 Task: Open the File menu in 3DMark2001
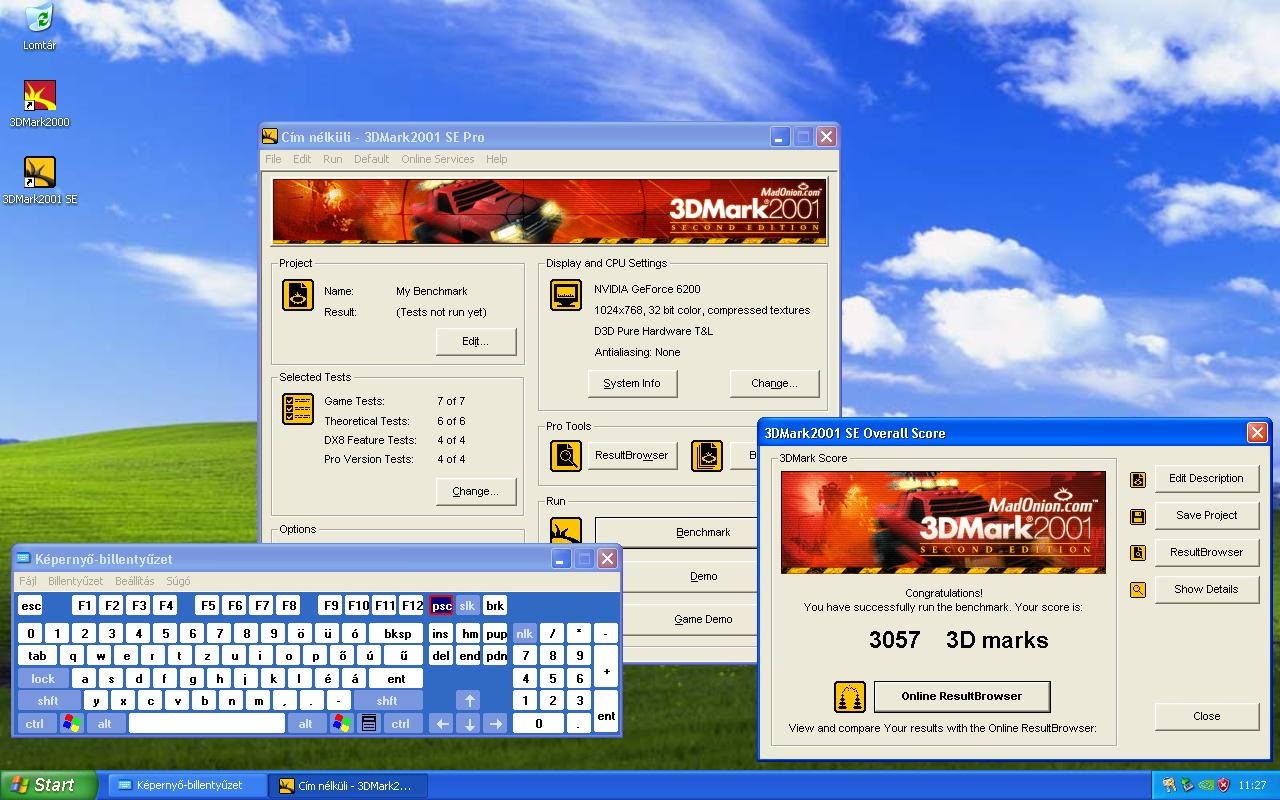click(x=273, y=159)
